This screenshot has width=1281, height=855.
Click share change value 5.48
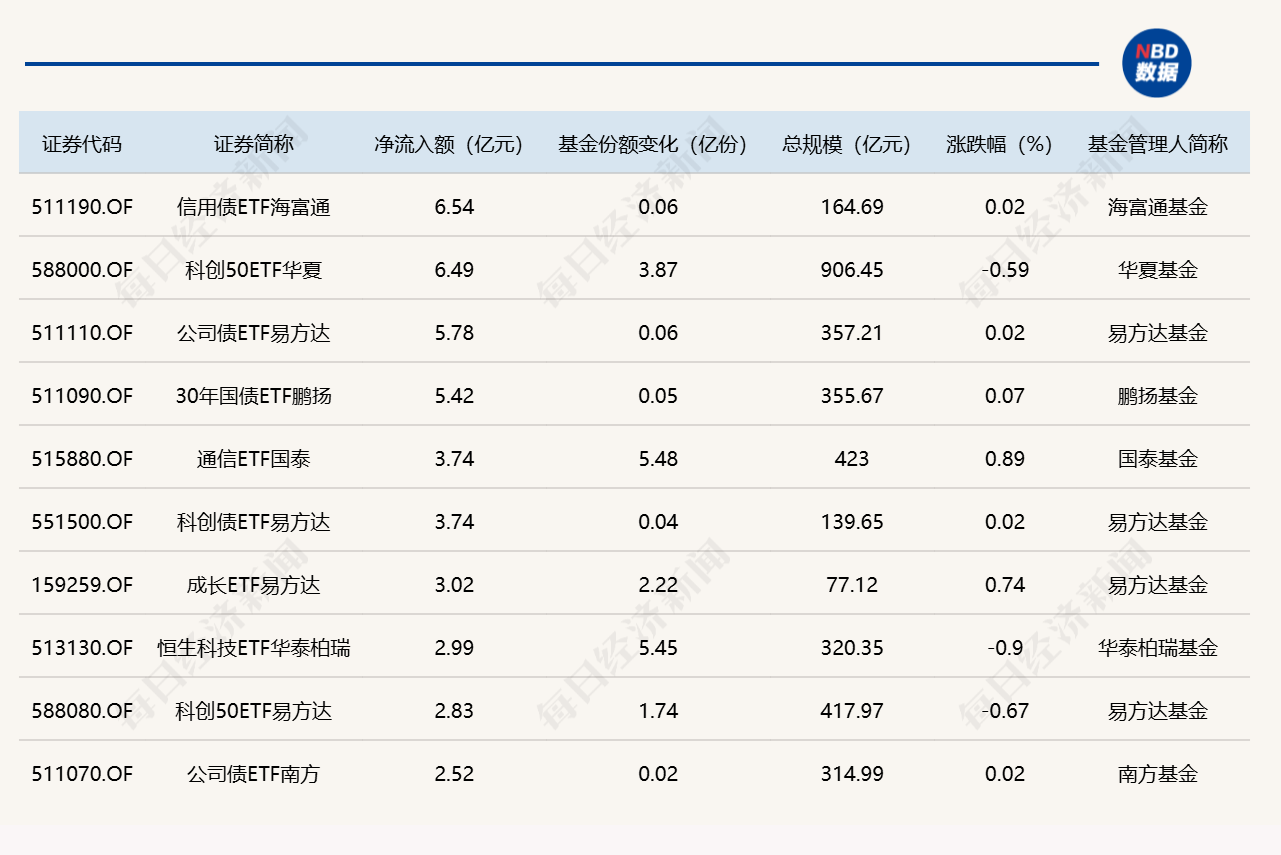pos(658,459)
